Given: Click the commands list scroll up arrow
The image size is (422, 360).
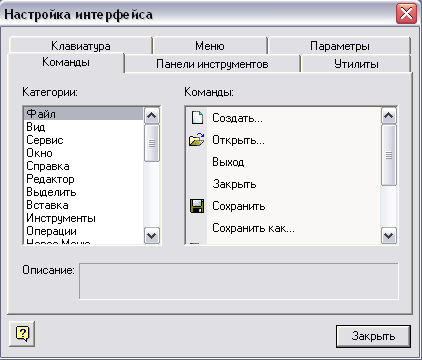Looking at the screenshot, I should coord(389,116).
